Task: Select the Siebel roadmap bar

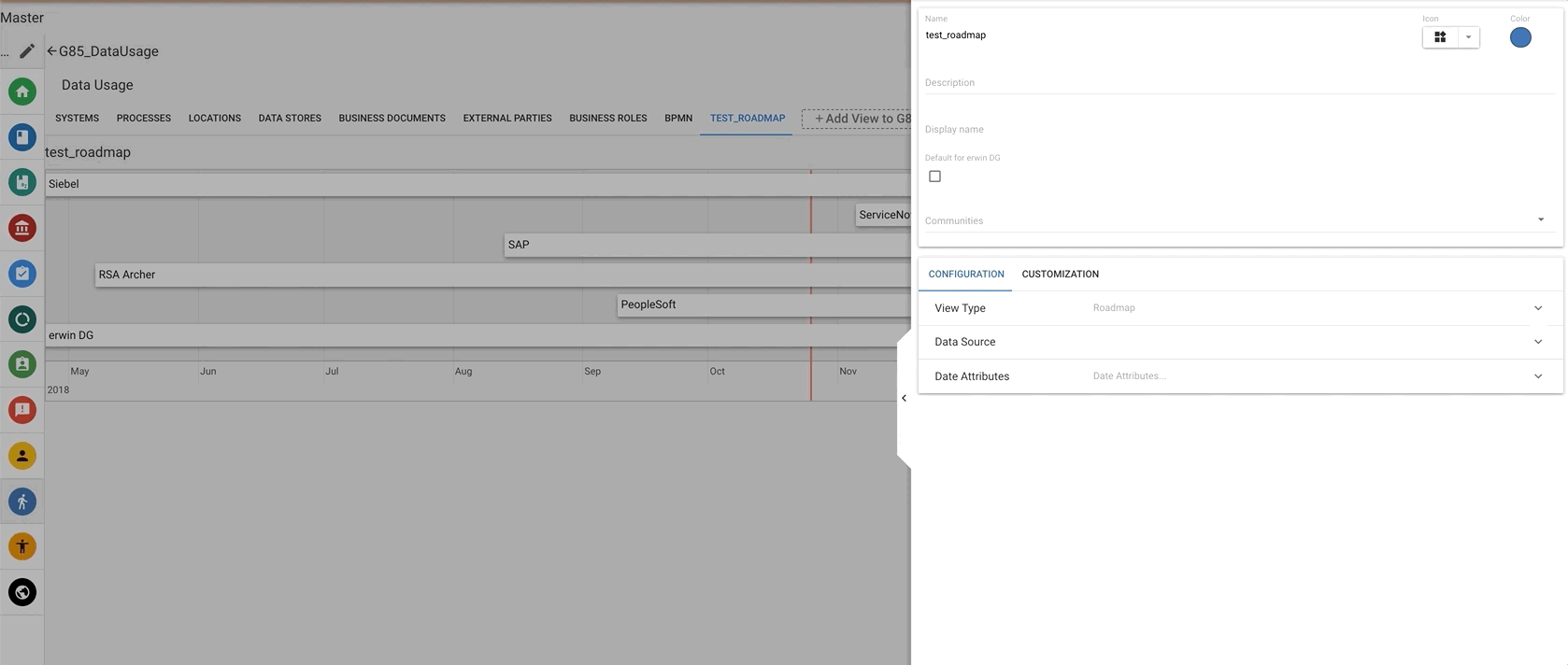Action: [478, 184]
